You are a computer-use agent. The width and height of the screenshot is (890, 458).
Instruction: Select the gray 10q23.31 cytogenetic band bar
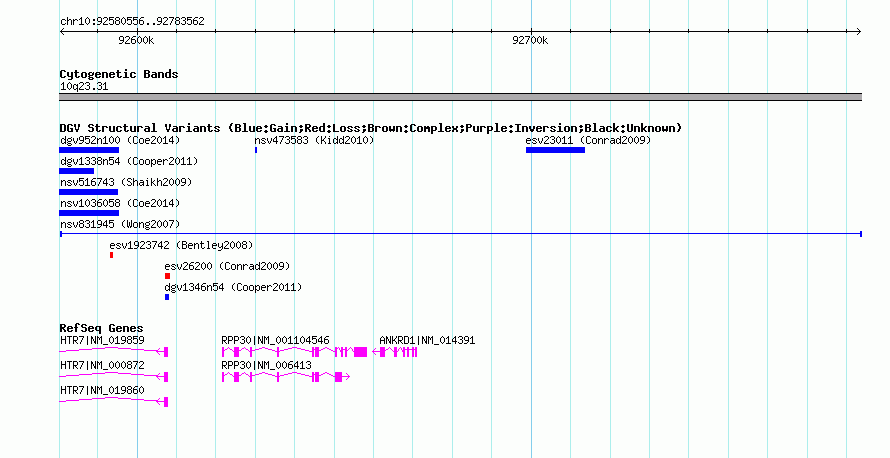pos(461,98)
